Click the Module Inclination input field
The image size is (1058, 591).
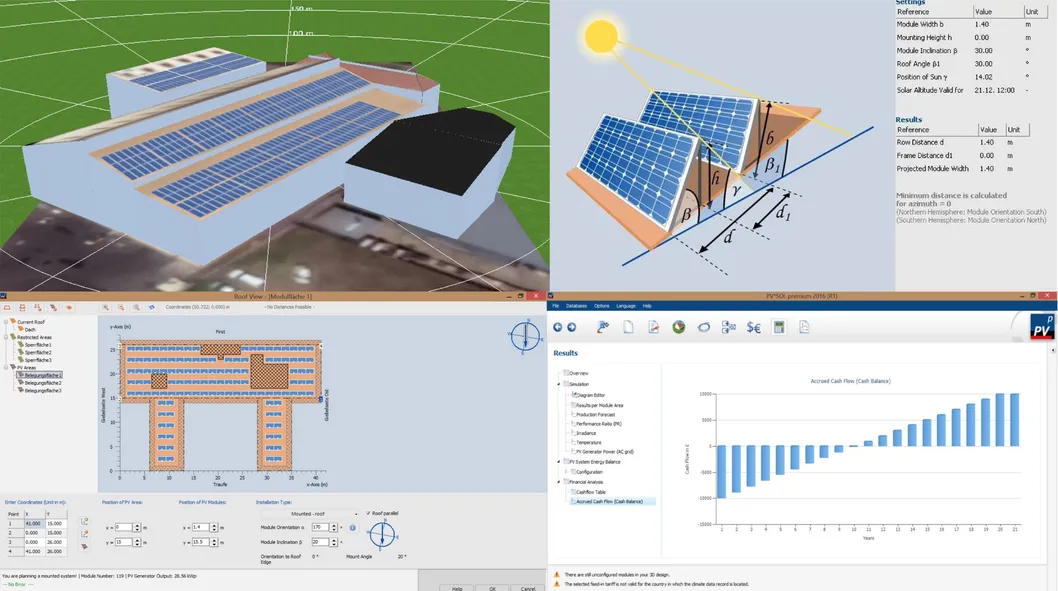tap(323, 541)
